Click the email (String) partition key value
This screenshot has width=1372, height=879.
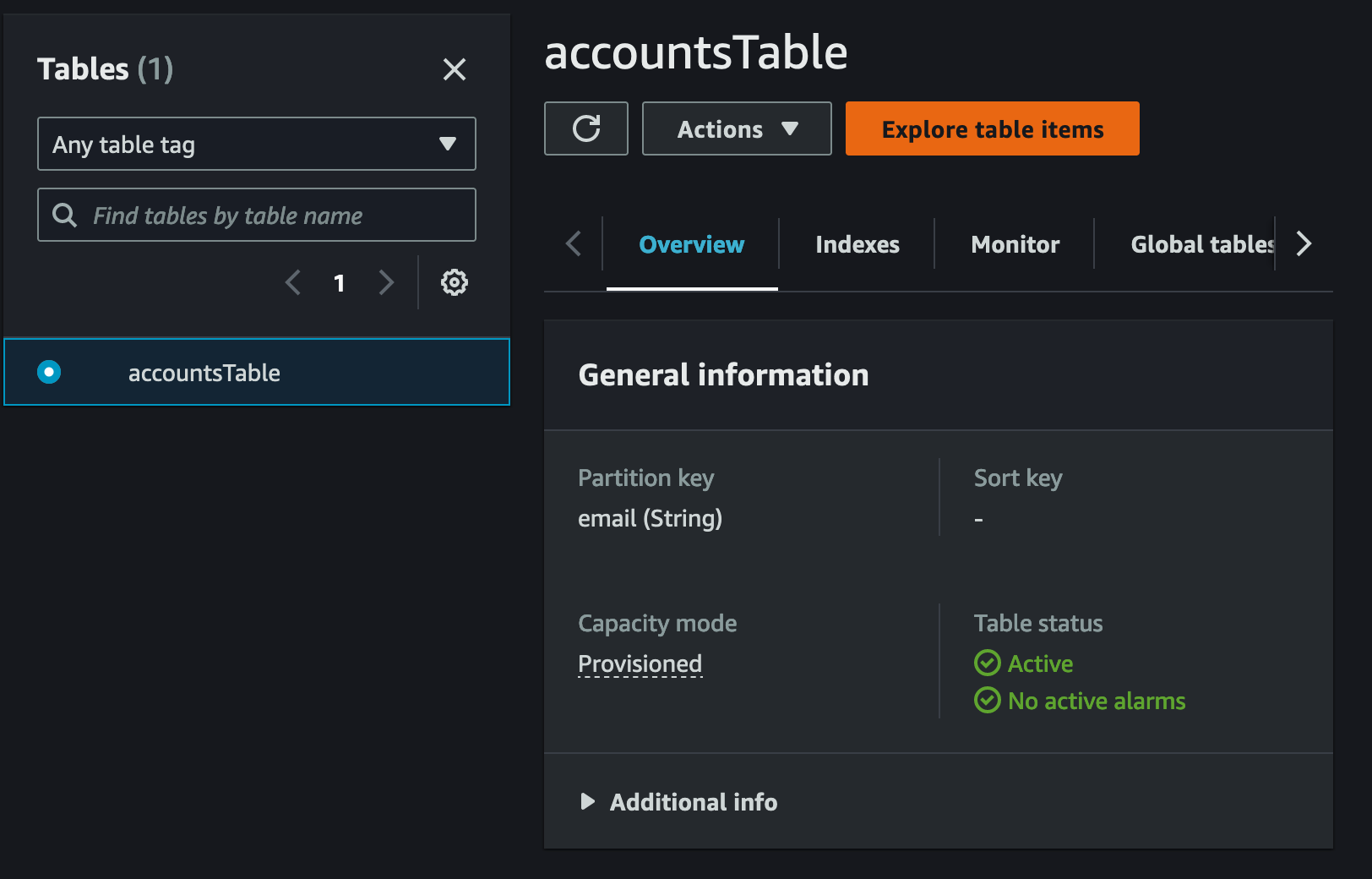click(x=650, y=518)
